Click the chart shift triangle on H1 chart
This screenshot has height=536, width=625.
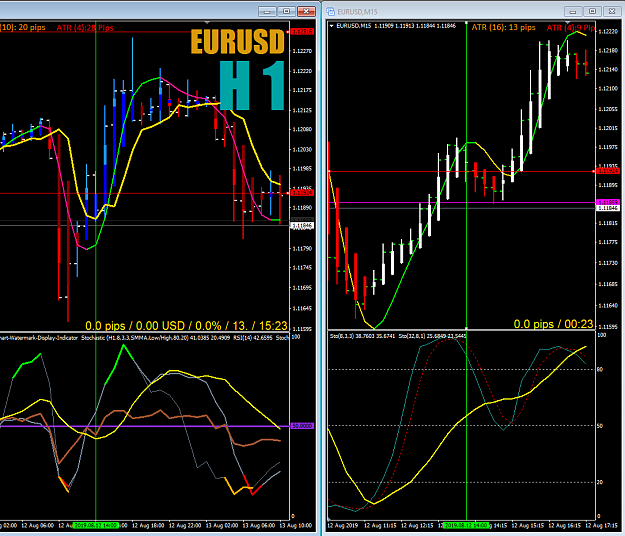[x=207, y=23]
